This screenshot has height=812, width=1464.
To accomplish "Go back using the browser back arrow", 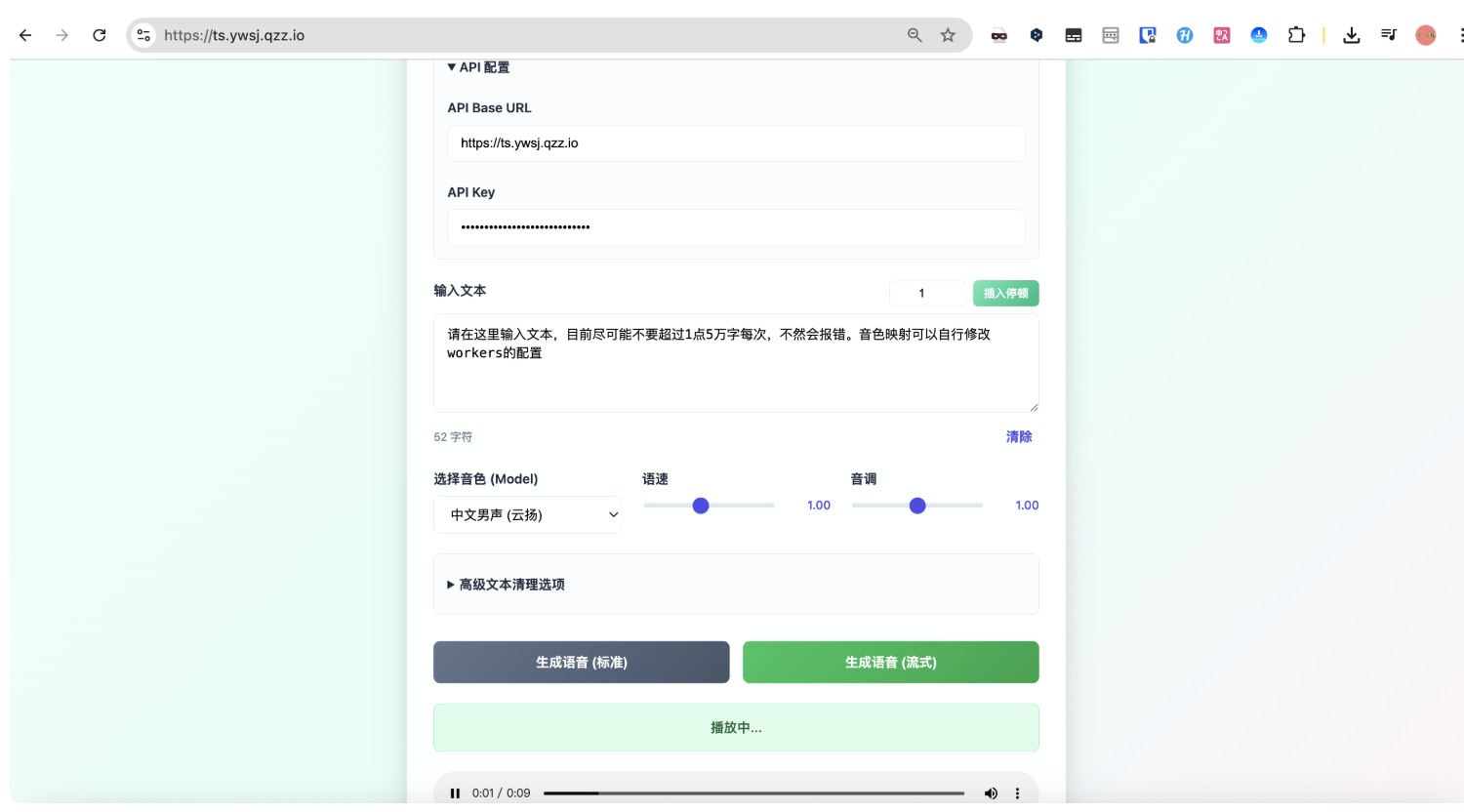I will tap(25, 35).
